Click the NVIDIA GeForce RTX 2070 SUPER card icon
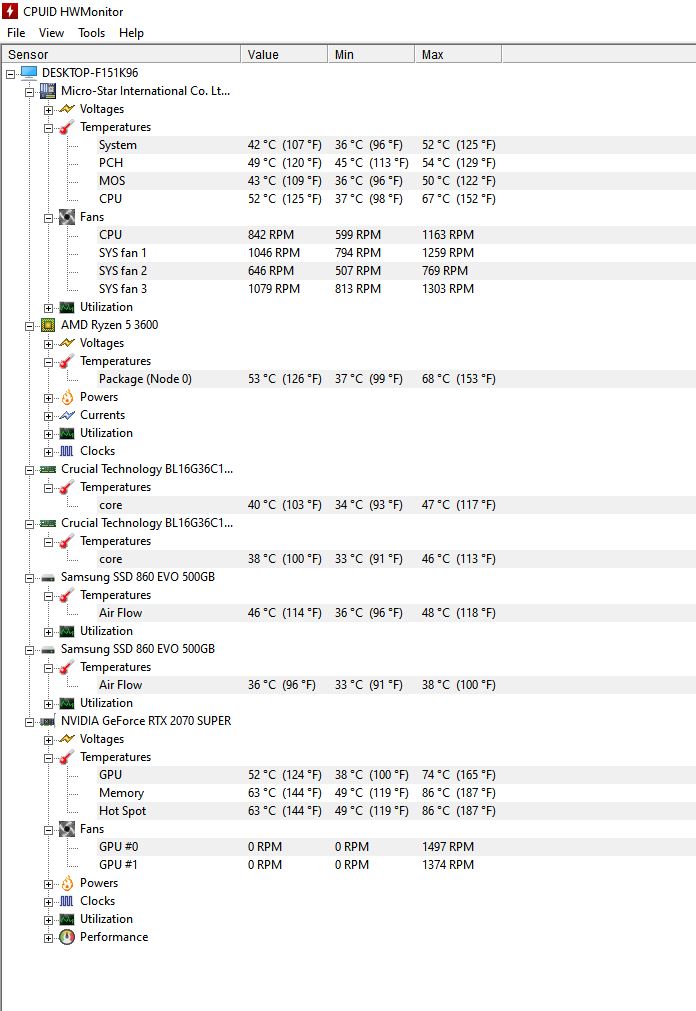The image size is (696, 1011). pyautogui.click(x=48, y=721)
